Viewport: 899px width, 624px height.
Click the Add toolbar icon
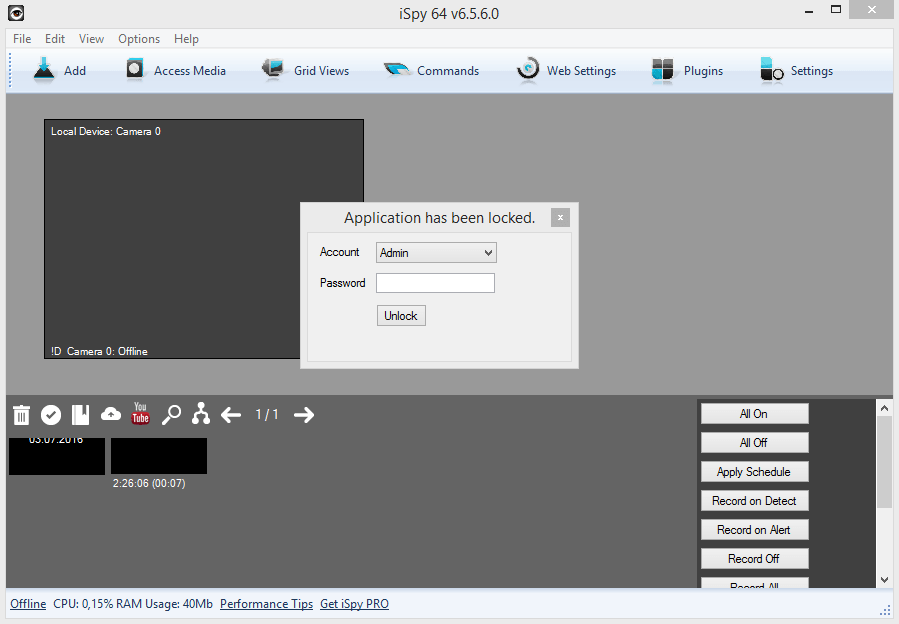(44, 71)
